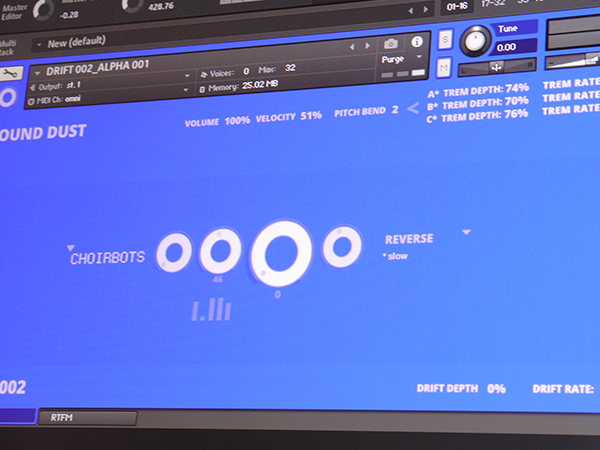
Task: Click the fourth ring knob next to REVERSE
Action: click(x=342, y=246)
